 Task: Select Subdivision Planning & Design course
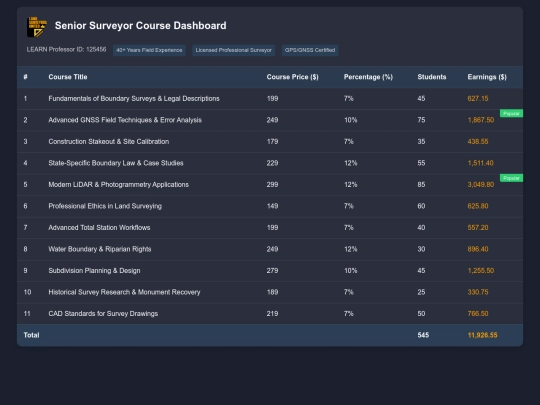click(94, 271)
